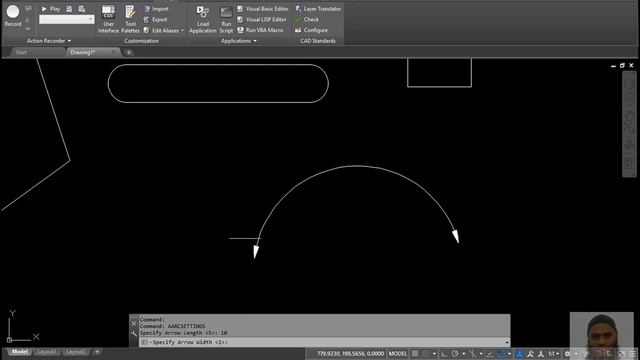This screenshot has width=640, height=360.
Task: Open Layer Translator
Action: point(318,9)
